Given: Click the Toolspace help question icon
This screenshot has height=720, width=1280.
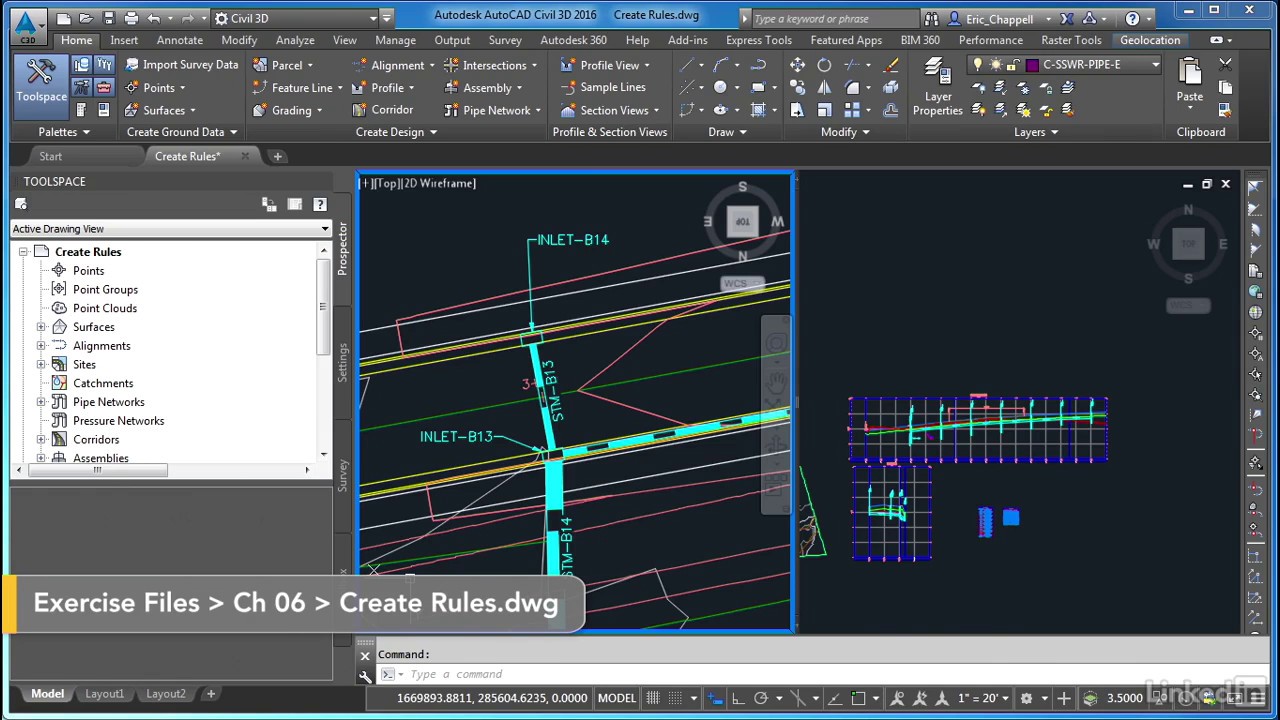Looking at the screenshot, I should (x=320, y=204).
